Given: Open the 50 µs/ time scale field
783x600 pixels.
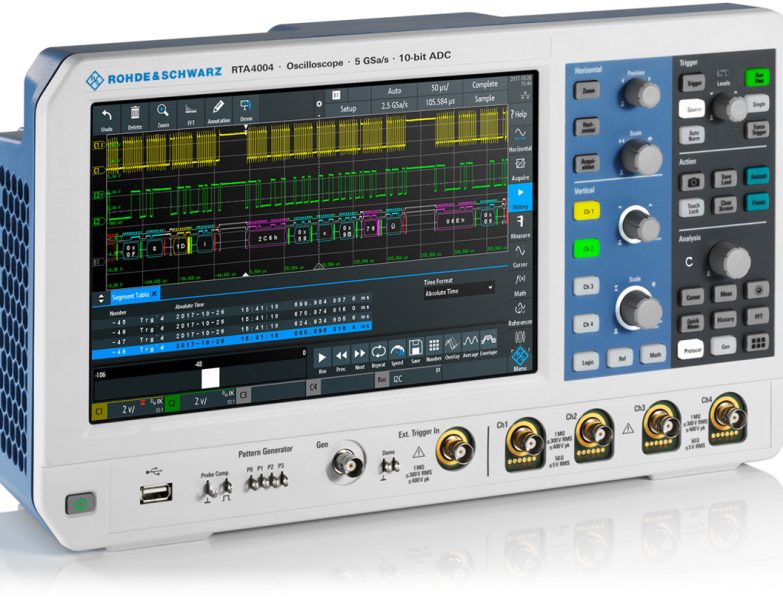Looking at the screenshot, I should click(x=439, y=87).
